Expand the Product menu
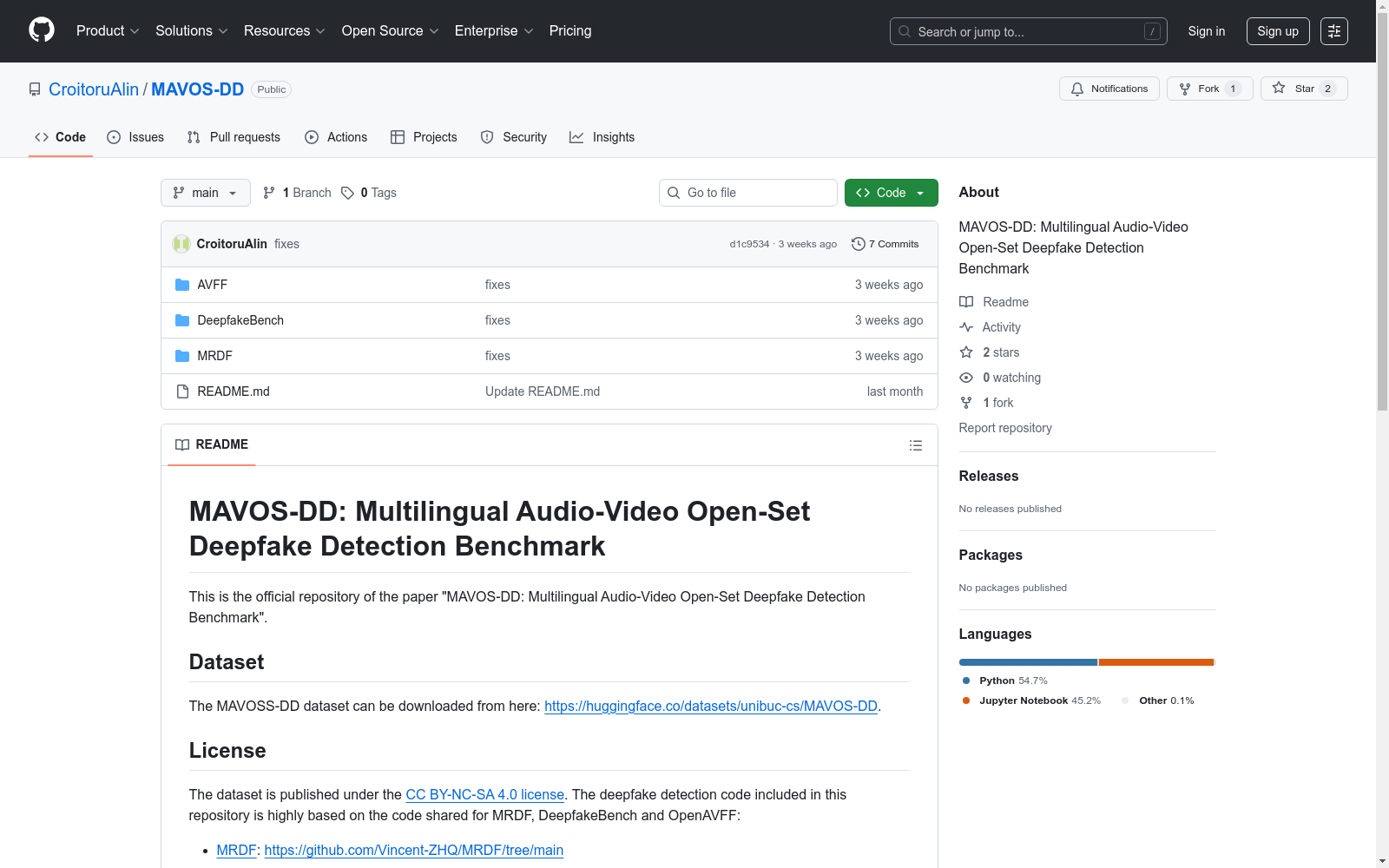This screenshot has width=1389, height=868. tap(108, 30)
